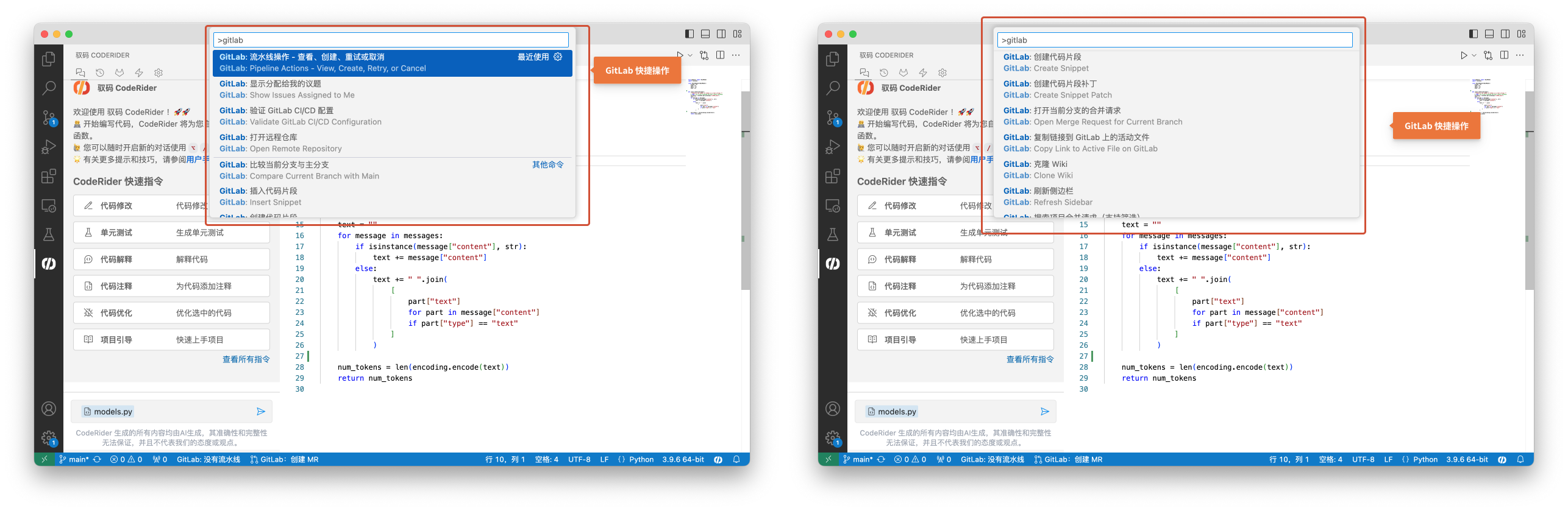This screenshot has width=1568, height=511.
Task: Synchronize changes in left window status bar
Action: (x=97, y=460)
